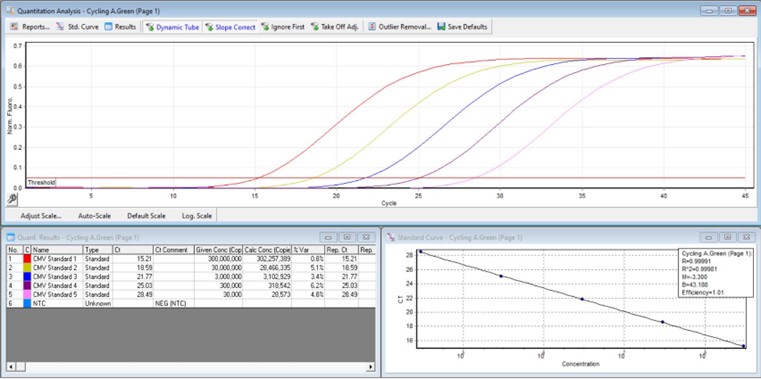The width and height of the screenshot is (761, 379).
Task: Close the Quantitation Analysis window
Action: [x=747, y=11]
